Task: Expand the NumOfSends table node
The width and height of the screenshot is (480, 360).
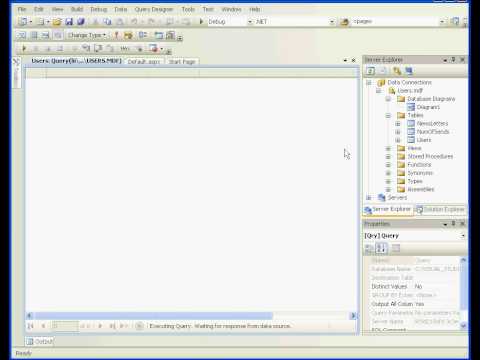Action: tap(398, 132)
